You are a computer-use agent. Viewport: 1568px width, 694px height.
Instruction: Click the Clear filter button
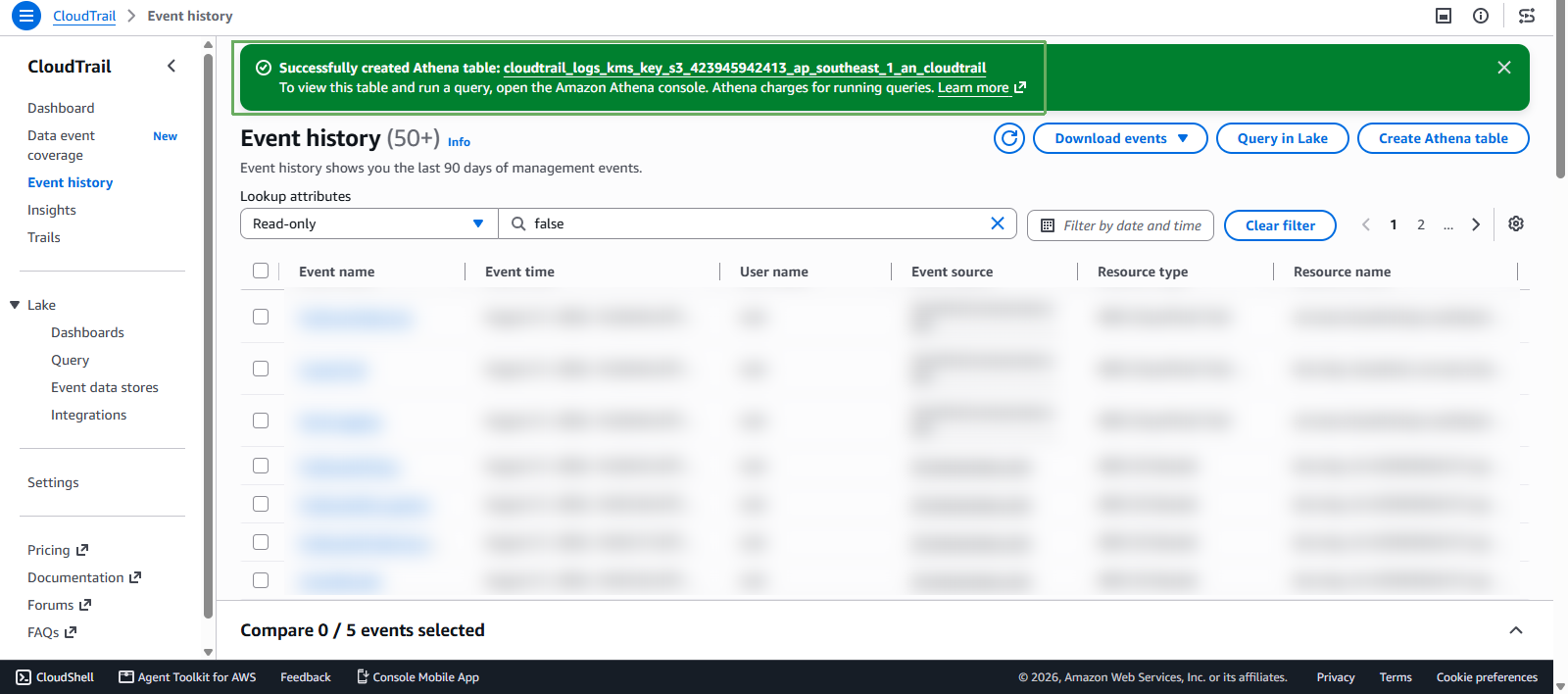tap(1280, 225)
